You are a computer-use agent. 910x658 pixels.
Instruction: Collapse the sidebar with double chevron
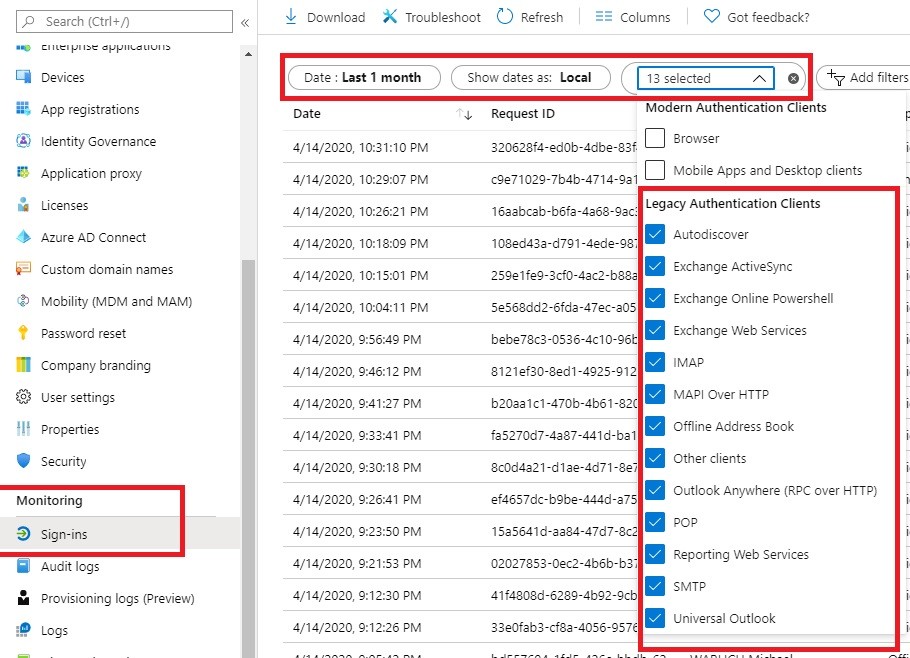(x=245, y=21)
